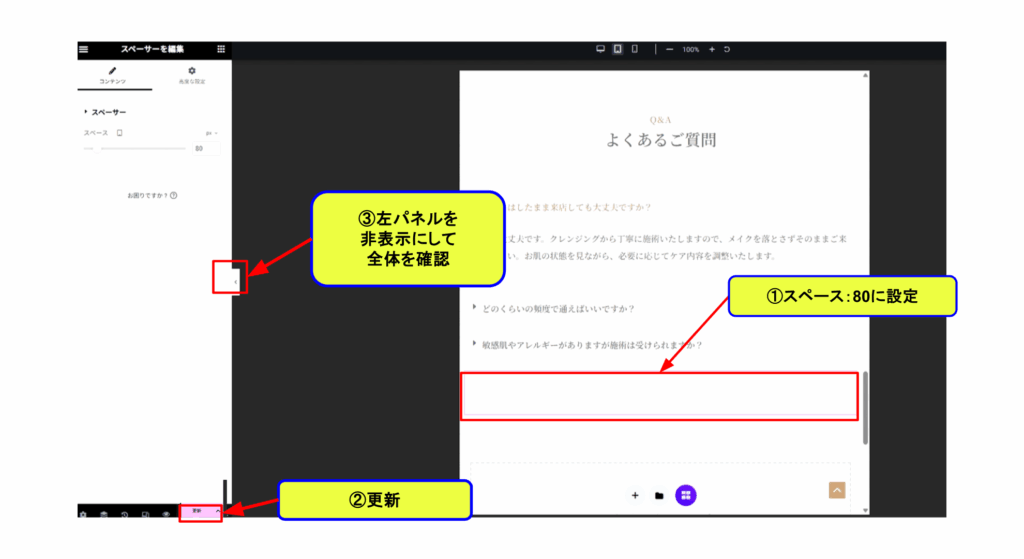Image resolution: width=1024 pixels, height=559 pixels.
Task: Focus the space value field showing 80
Action: tap(206, 149)
